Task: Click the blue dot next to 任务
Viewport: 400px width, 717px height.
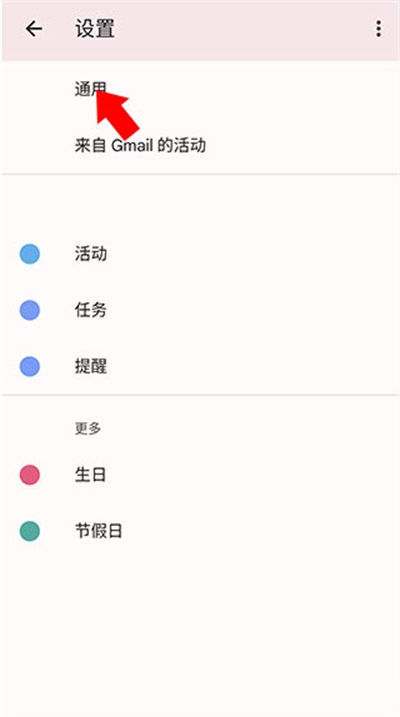Action: point(30,310)
